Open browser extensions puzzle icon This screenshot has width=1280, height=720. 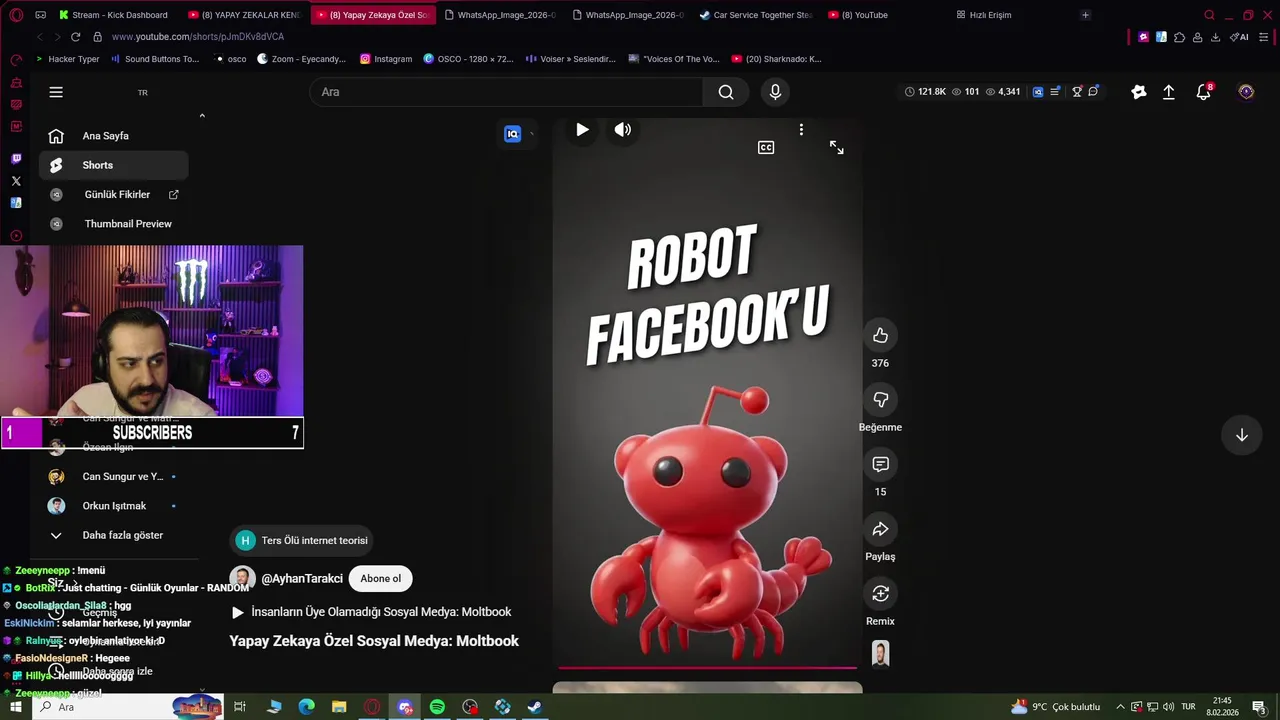pyautogui.click(x=1180, y=37)
